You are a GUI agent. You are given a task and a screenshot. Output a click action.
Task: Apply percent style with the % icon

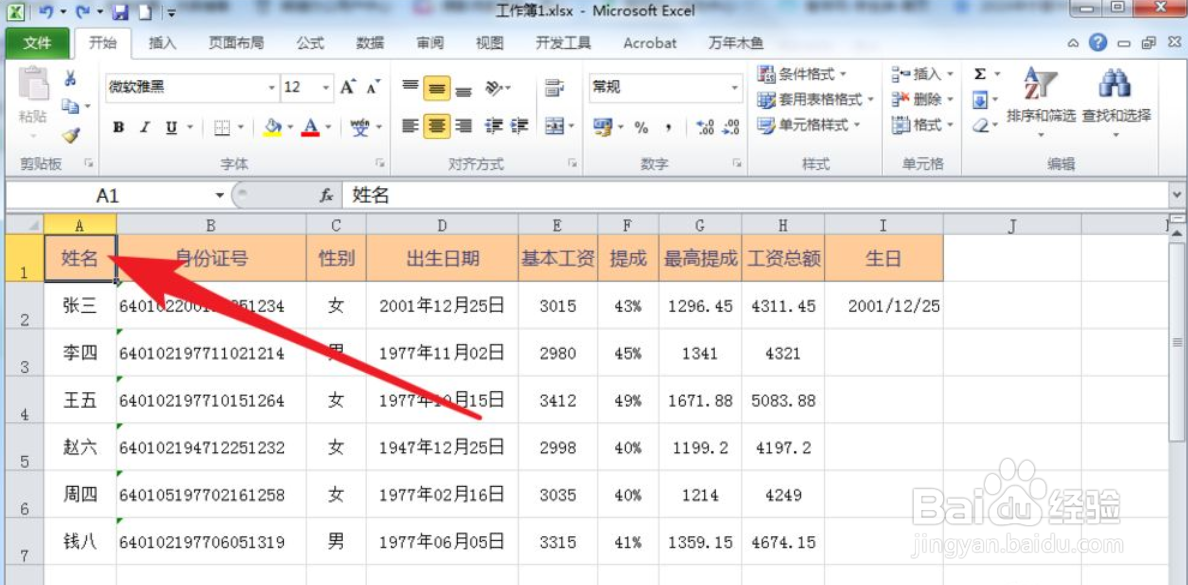pos(640,126)
